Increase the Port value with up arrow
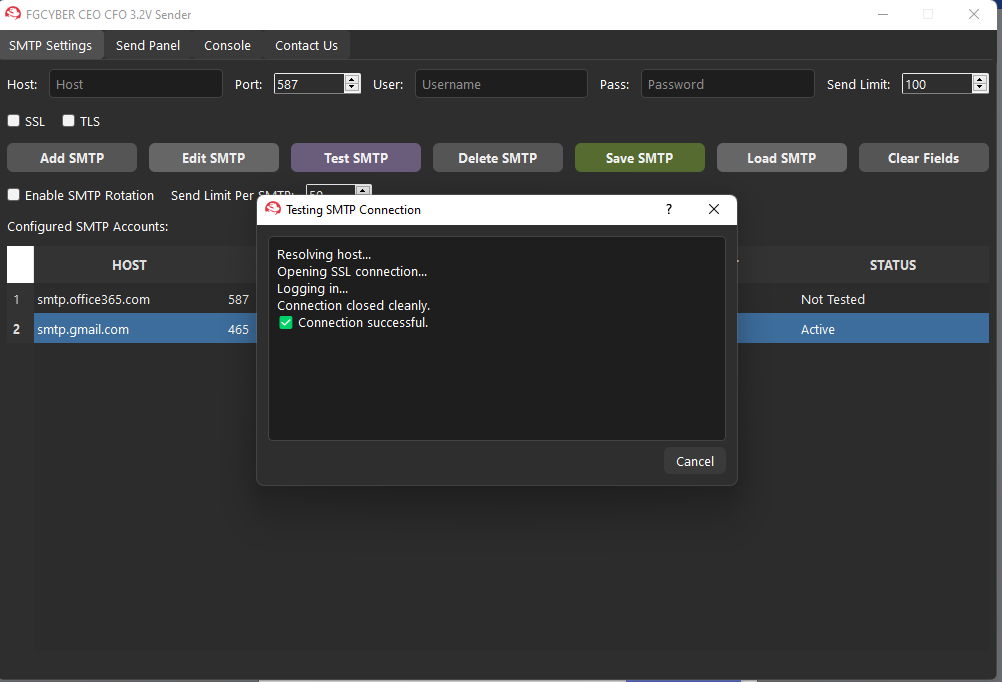The image size is (1002, 682). 352,80
